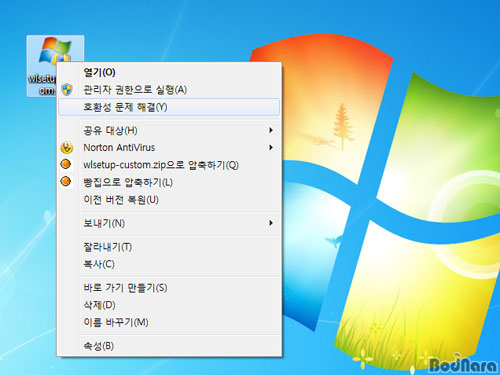The height and width of the screenshot is (375, 500).
Task: Choose 빵집으로 압축하기(L) option
Action: pos(169,182)
